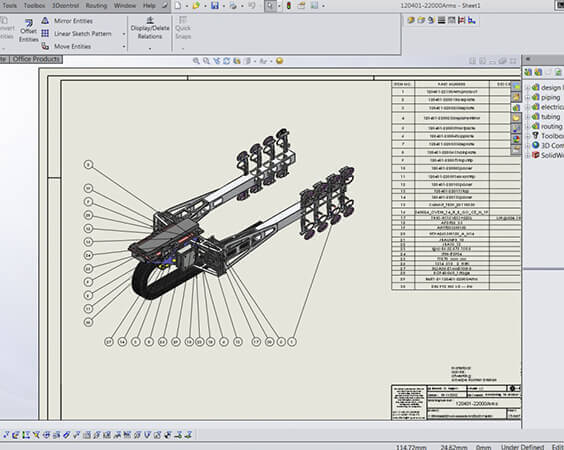Rebuild the drawing with the traffic light icon
The height and width of the screenshot is (450, 564).
click(289, 5)
